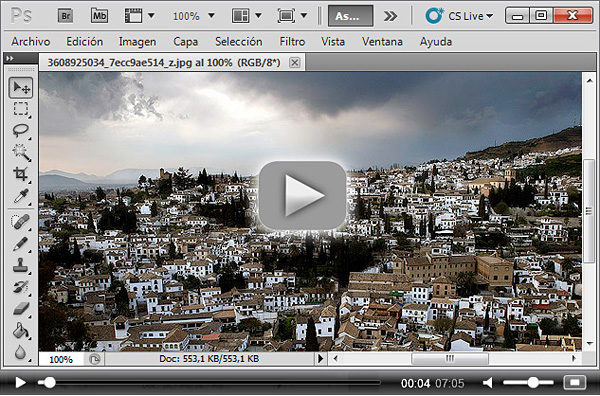Image resolution: width=600 pixels, height=396 pixels.
Task: Select the Eyedropper tool
Action: click(21, 196)
